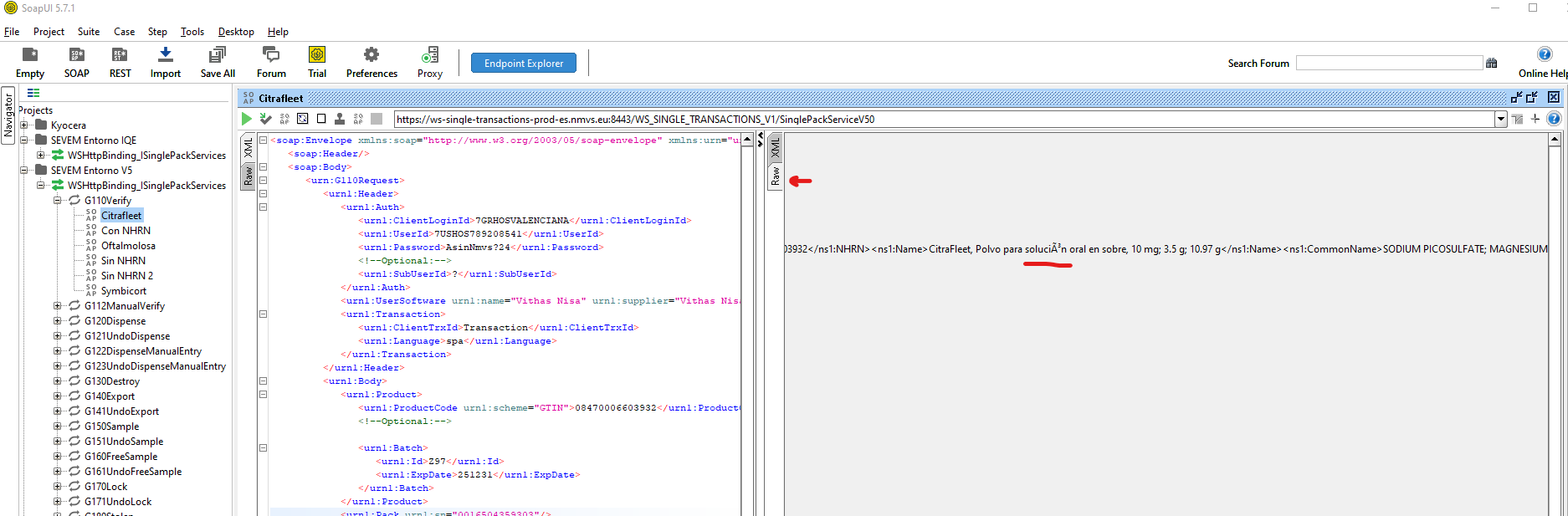The image size is (1568, 516).
Task: Click the empty square request toolbar icon
Action: point(321,119)
